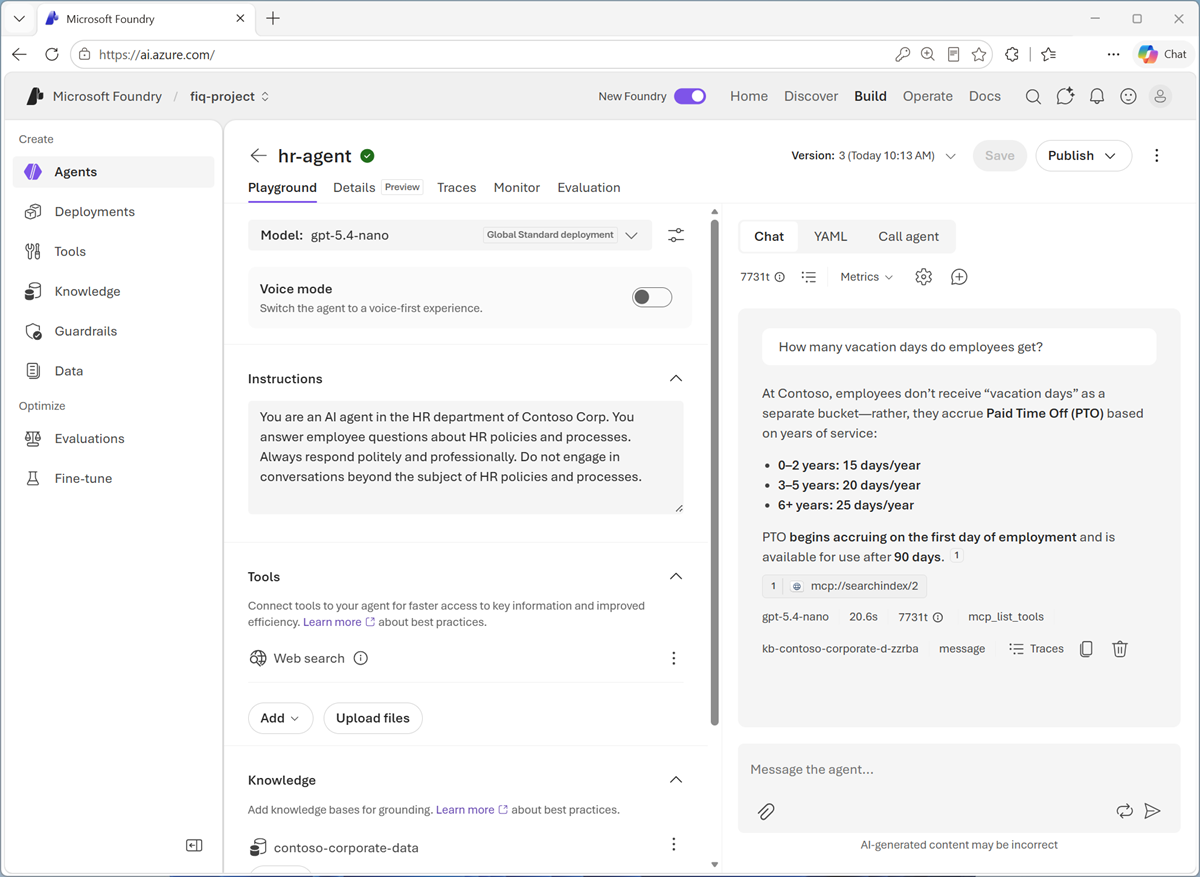
Task: Click the search magnifier in Foundry header
Action: tap(1033, 97)
